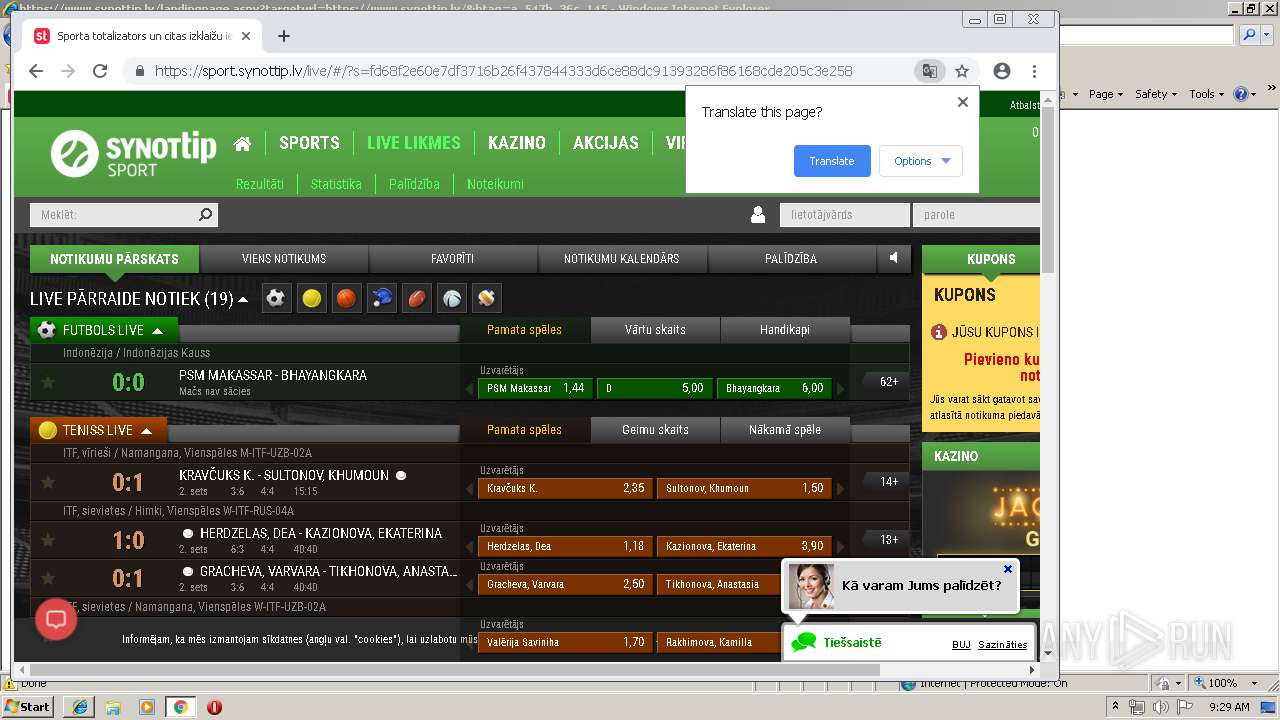The width and height of the screenshot is (1280, 720).
Task: Filter live events by football icon
Action: (x=277, y=298)
